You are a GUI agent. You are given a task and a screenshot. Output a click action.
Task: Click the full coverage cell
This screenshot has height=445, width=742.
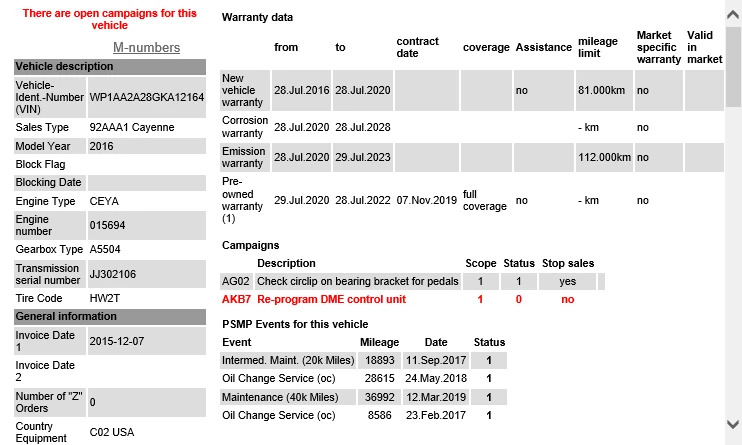pos(485,200)
